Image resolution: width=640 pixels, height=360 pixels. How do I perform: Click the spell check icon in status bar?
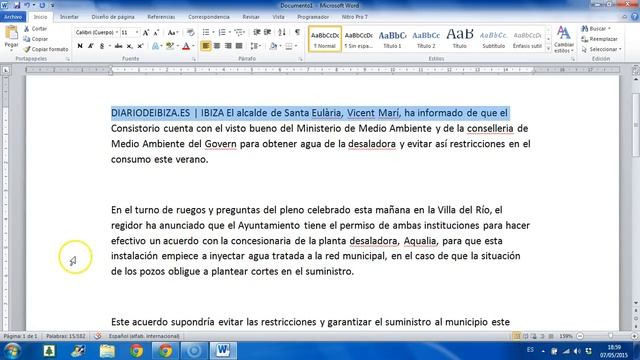[98, 336]
